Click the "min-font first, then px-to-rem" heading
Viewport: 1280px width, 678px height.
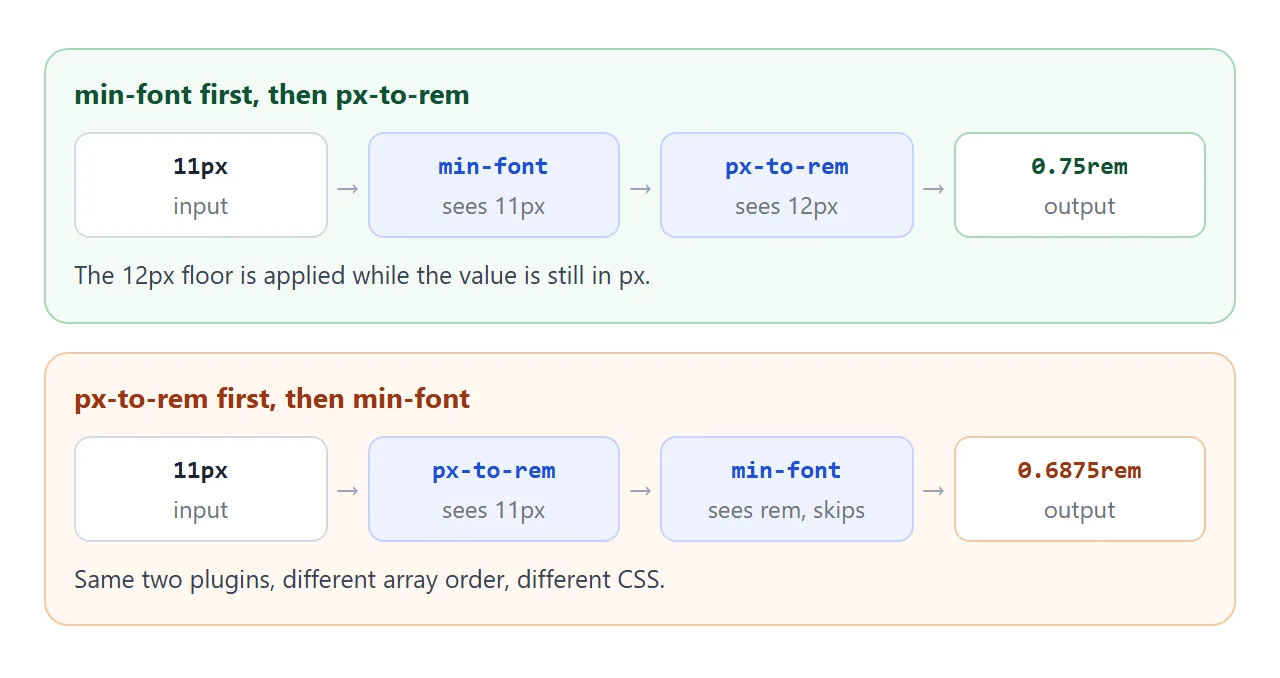coord(272,95)
